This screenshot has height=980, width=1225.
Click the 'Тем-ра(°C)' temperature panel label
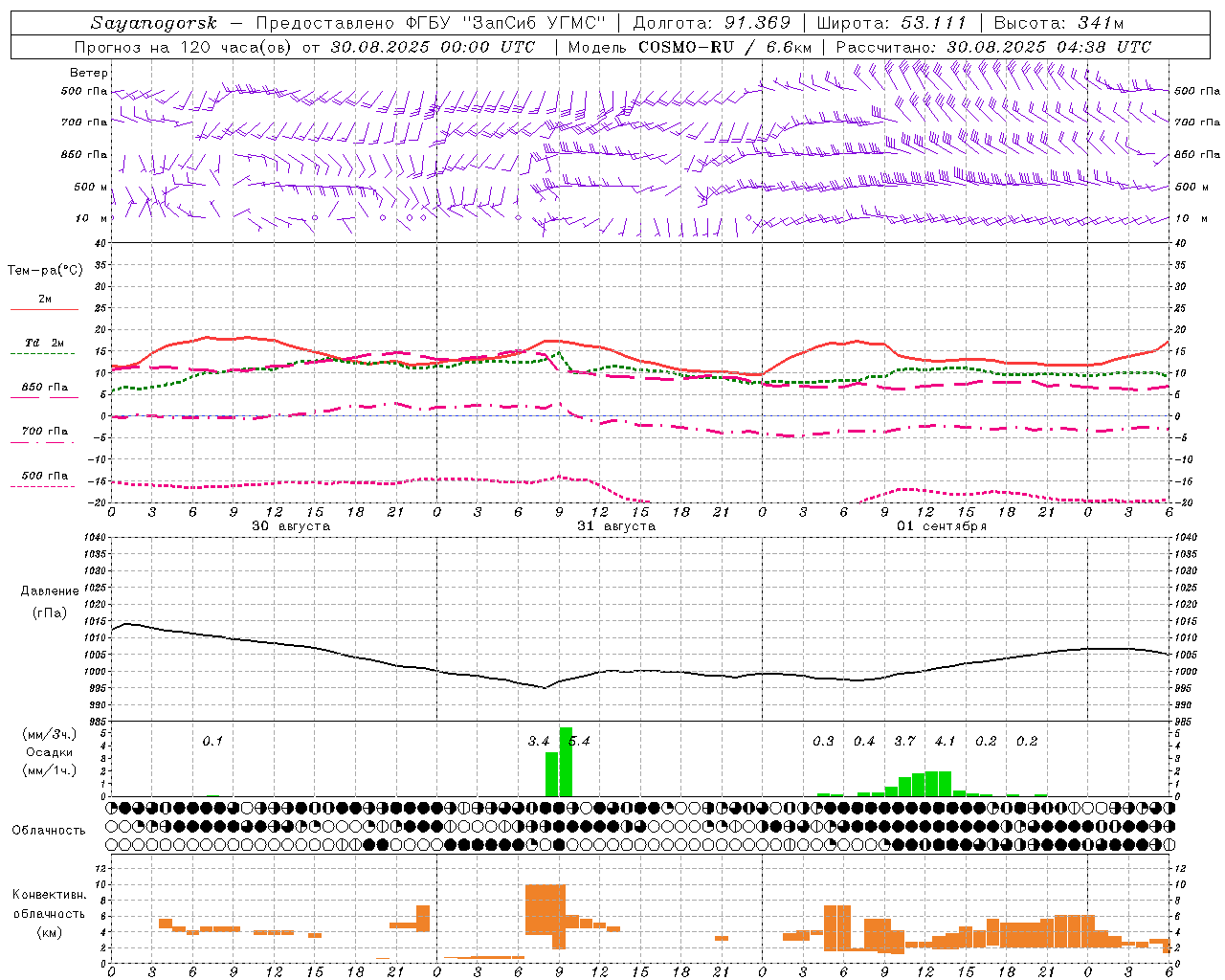tap(46, 271)
